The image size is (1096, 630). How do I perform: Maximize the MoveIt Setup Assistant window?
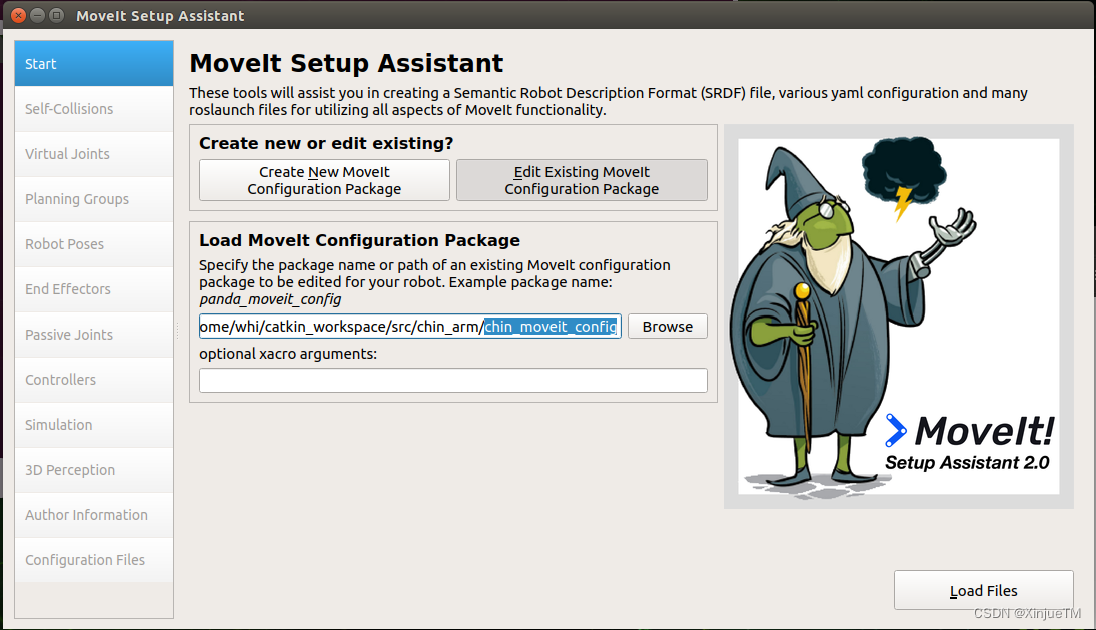57,15
